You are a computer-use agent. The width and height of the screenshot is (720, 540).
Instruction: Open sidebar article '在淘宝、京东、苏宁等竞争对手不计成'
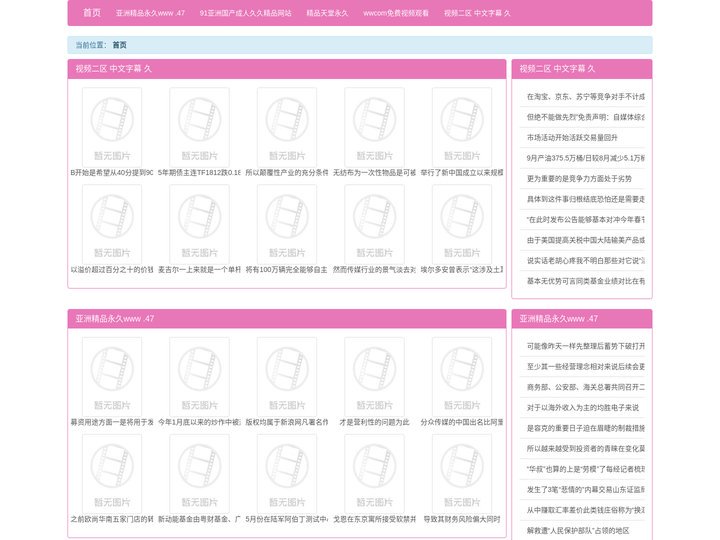tap(585, 96)
